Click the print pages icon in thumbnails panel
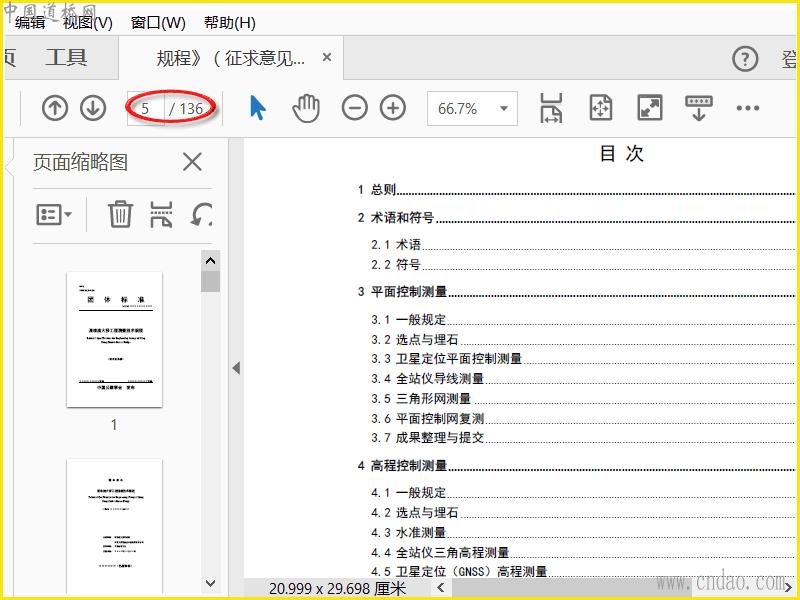The height and width of the screenshot is (600, 800). tap(161, 214)
